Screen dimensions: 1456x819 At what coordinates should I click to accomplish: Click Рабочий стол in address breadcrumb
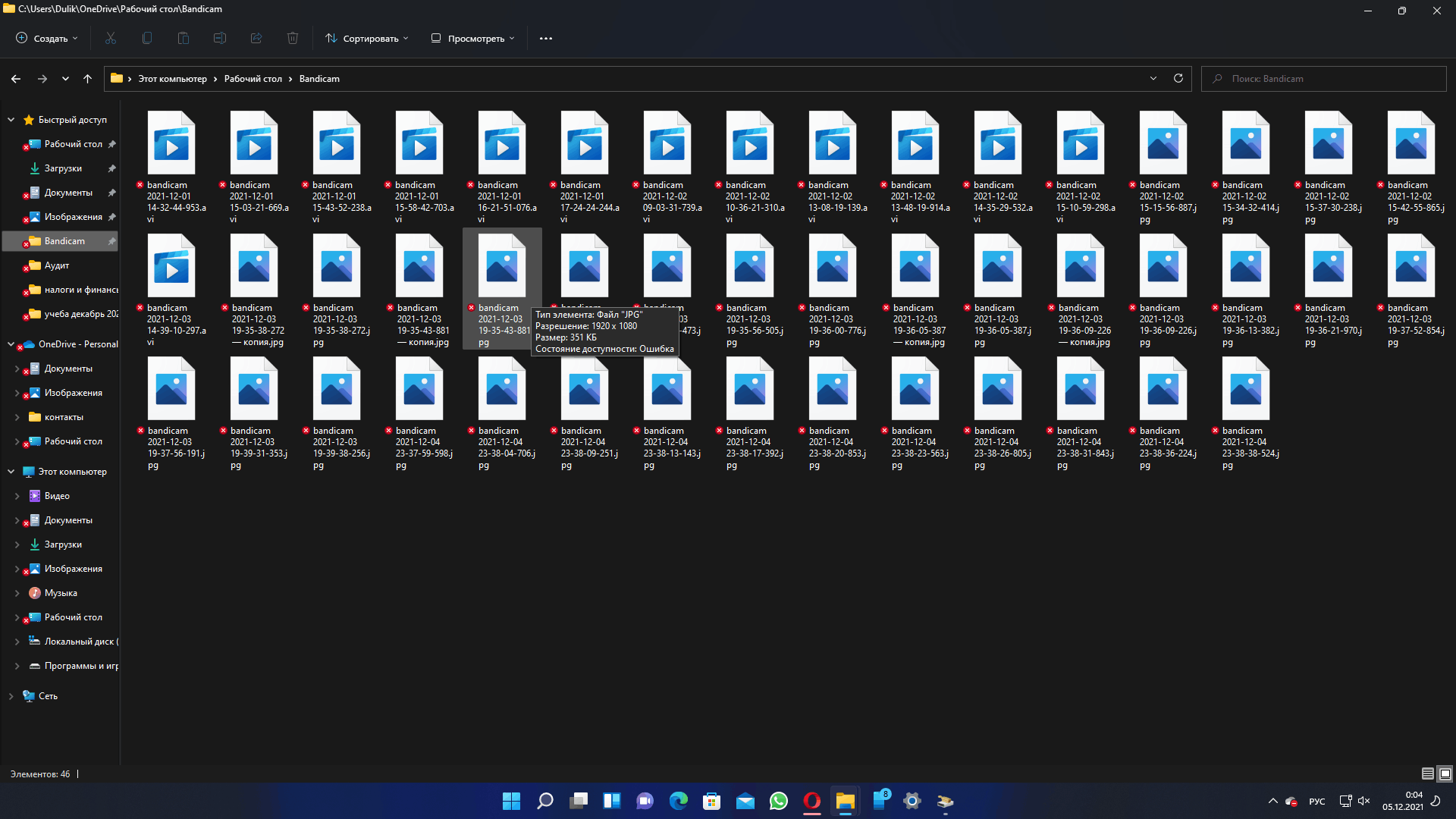point(253,79)
